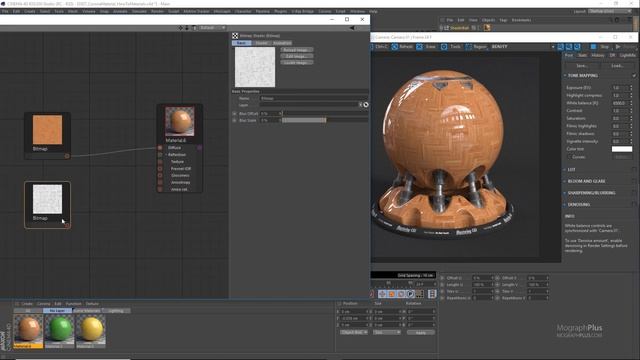
Task: Toggle Blur Offset animation dot
Action: [235, 113]
